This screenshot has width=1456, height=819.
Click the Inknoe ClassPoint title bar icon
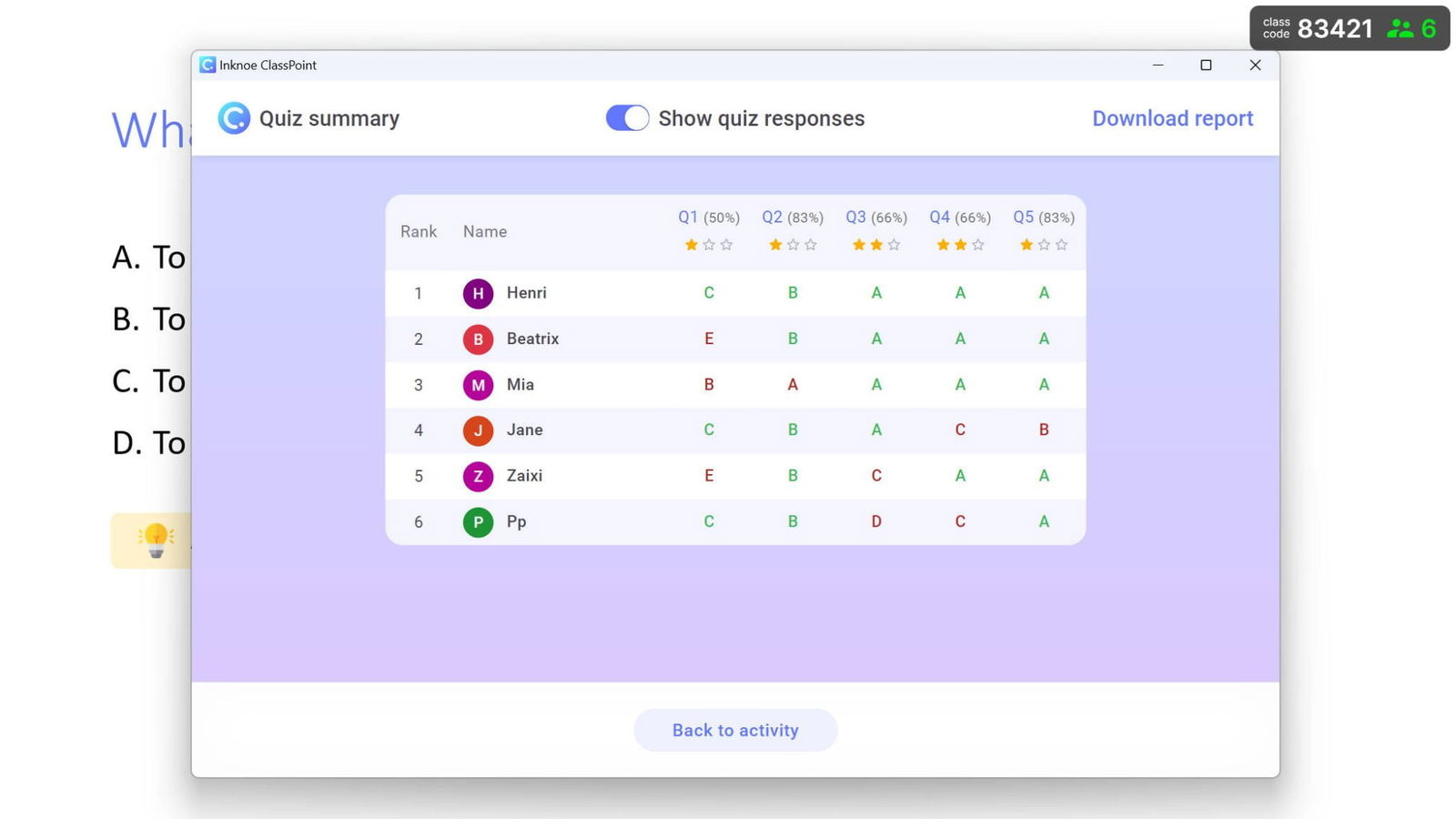tap(207, 65)
